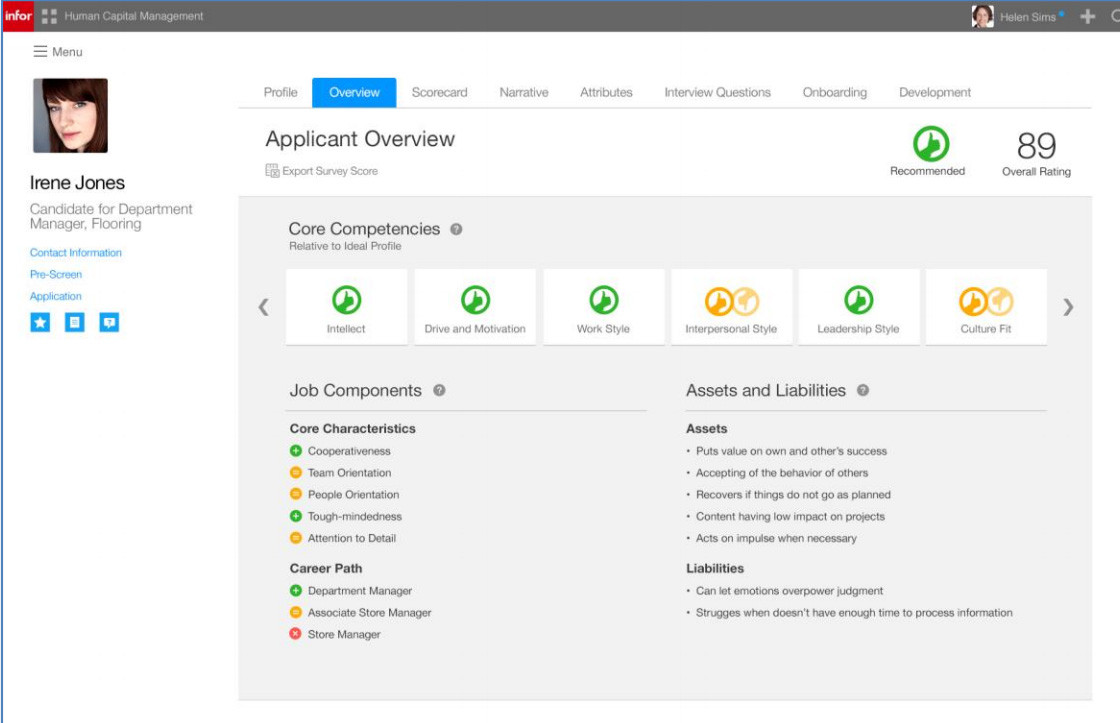Screen dimensions: 1120x723
Task: Open Contact Information link
Action: pos(76,252)
